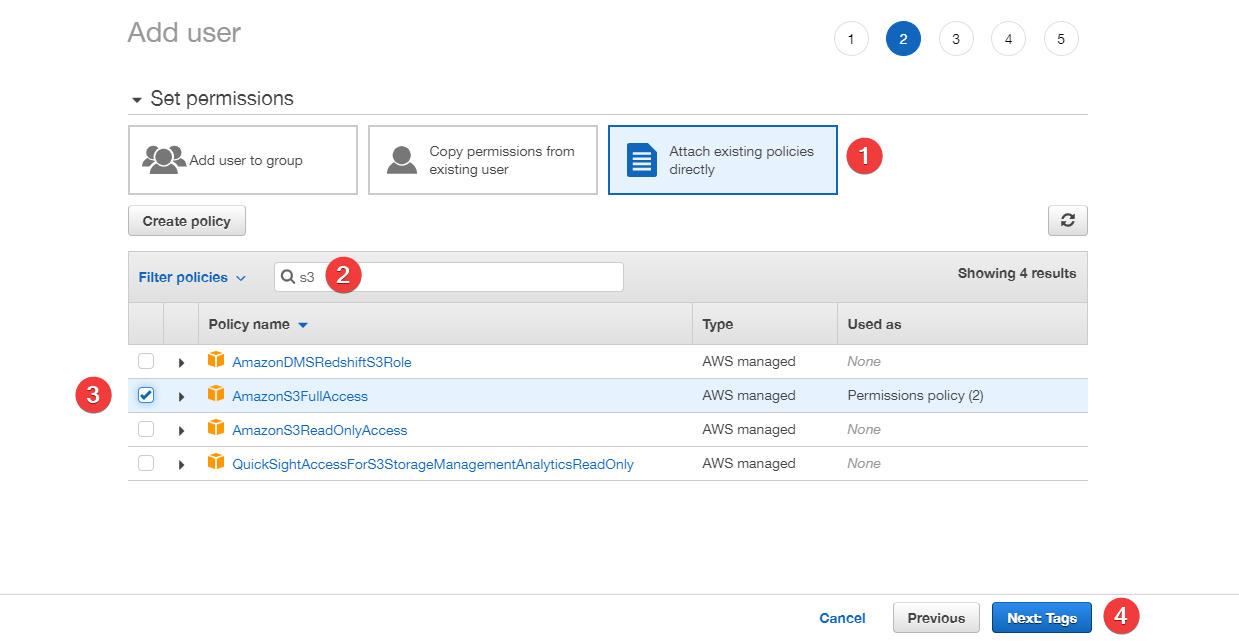Refresh the policy list

[1067, 220]
